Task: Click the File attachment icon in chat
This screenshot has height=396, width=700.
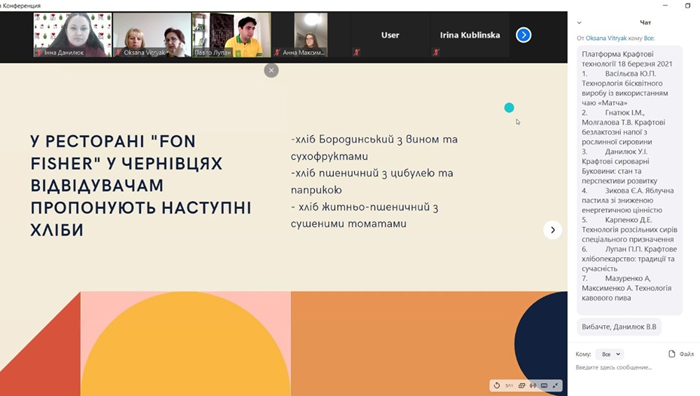Action: [x=672, y=354]
